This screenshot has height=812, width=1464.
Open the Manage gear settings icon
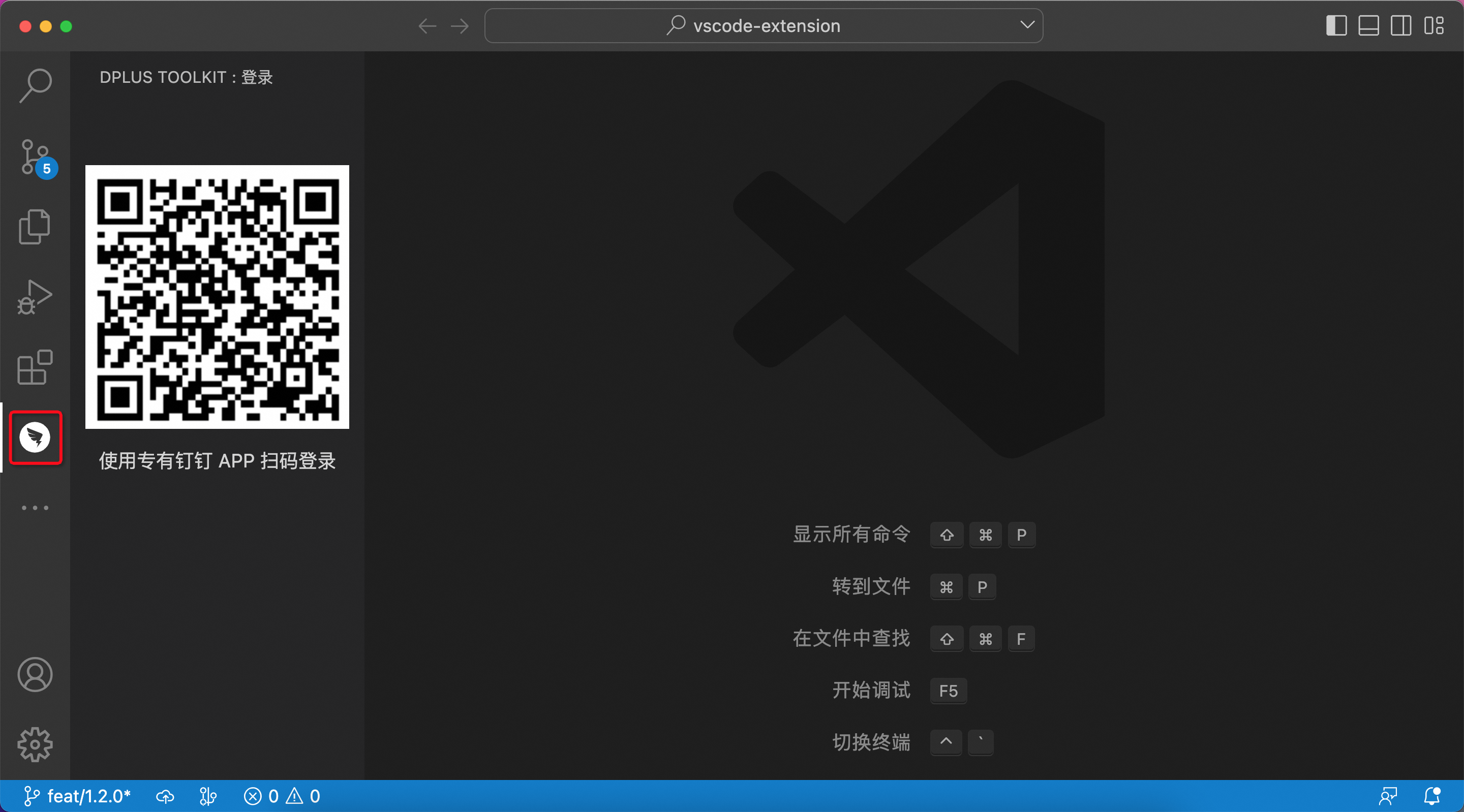coord(35,744)
